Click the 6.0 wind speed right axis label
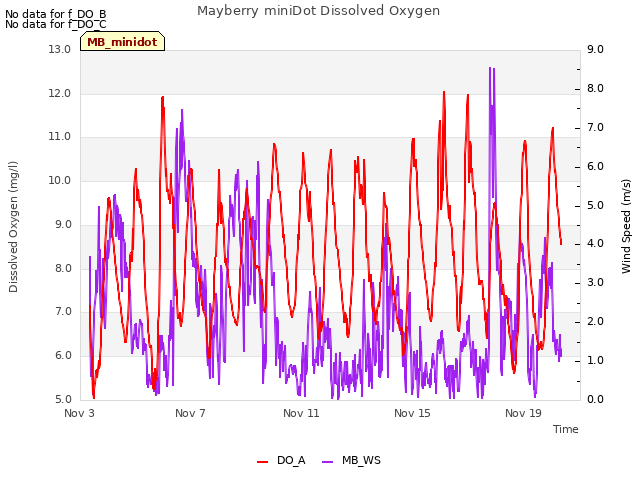This screenshot has height=480, width=640. pyautogui.click(x=596, y=167)
